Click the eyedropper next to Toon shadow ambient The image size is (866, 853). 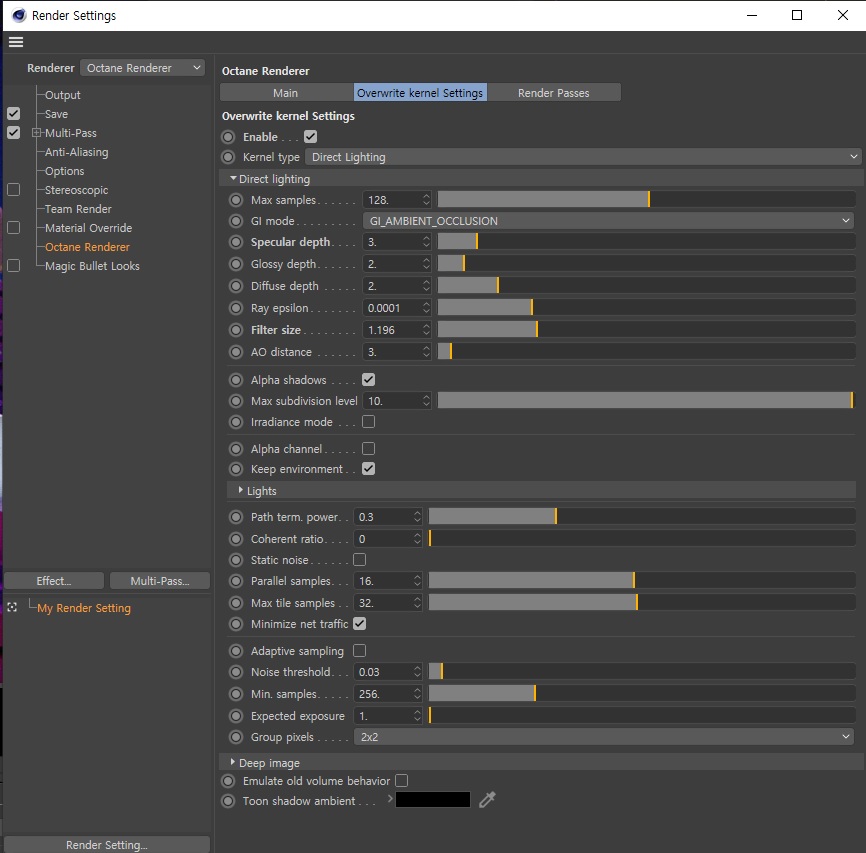pos(487,799)
